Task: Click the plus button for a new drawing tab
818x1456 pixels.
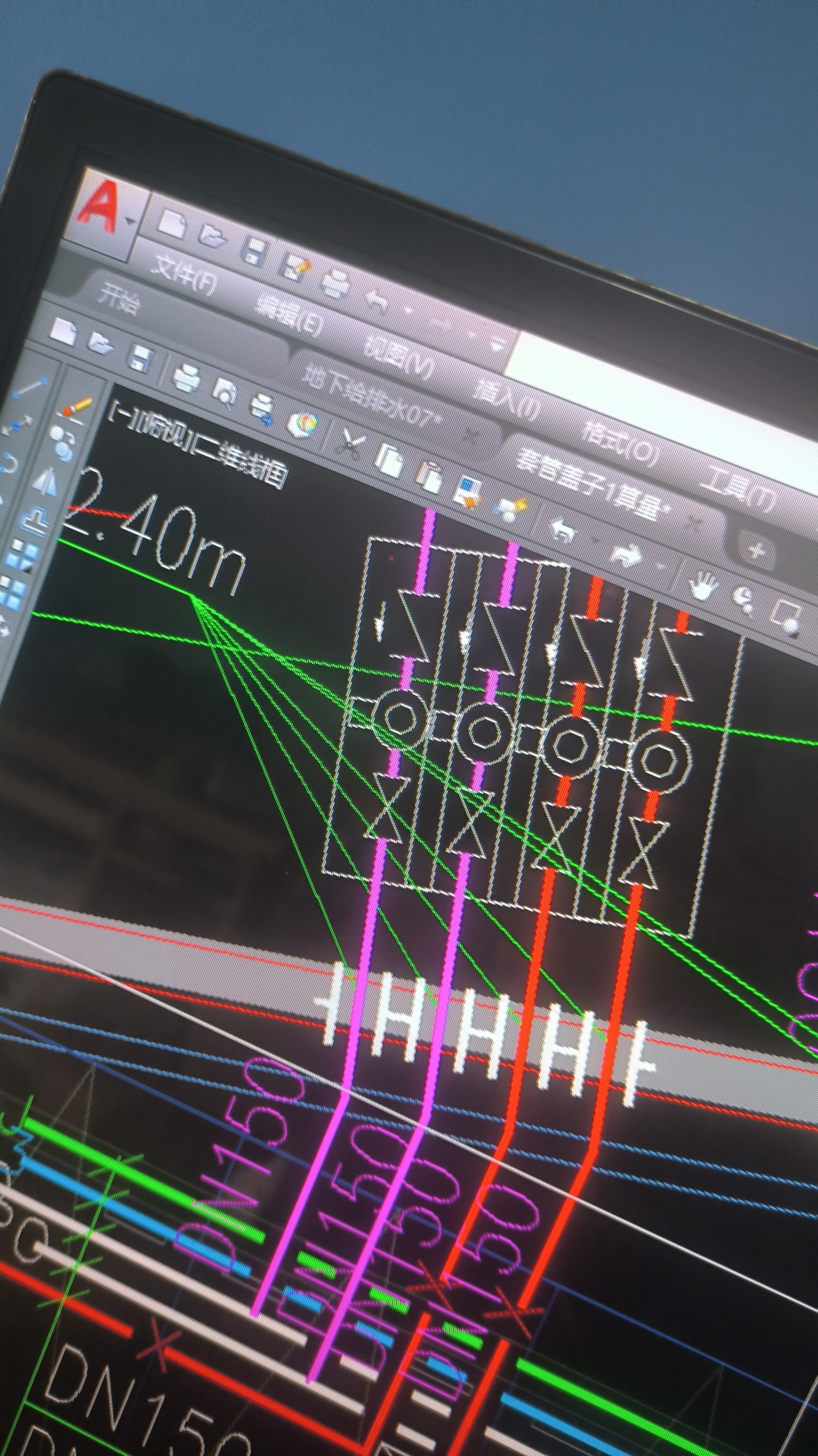Action: tap(757, 549)
